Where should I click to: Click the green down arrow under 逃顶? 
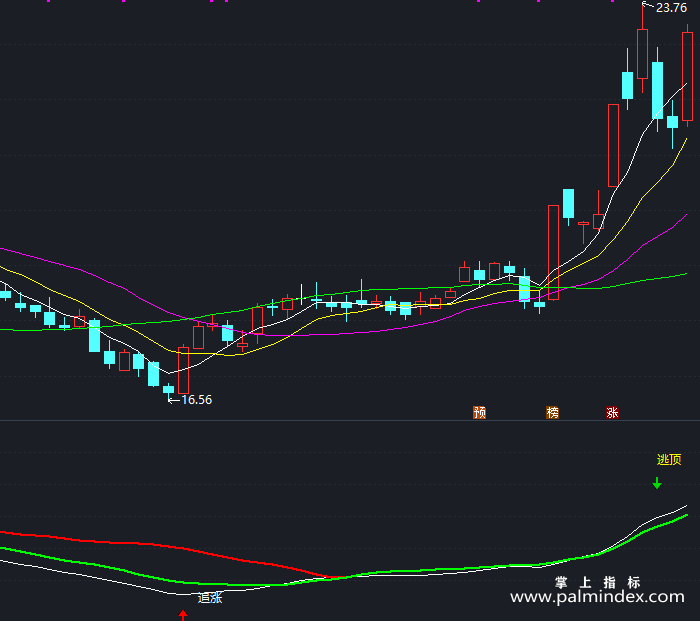tap(657, 483)
